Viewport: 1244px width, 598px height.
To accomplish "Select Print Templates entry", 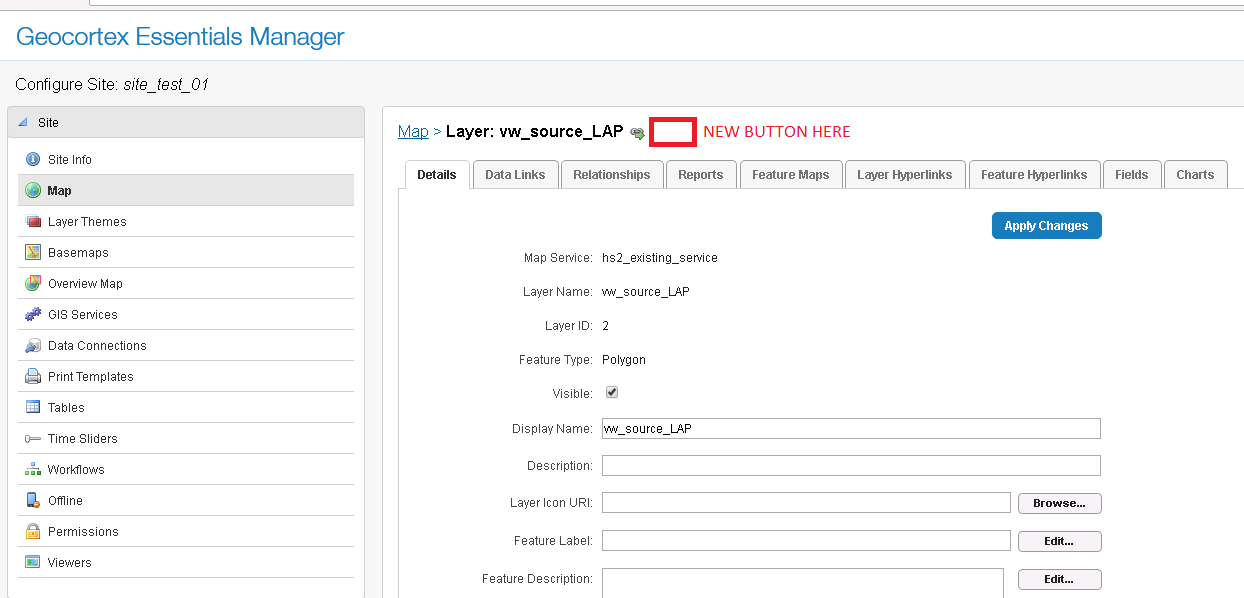I will (186, 376).
